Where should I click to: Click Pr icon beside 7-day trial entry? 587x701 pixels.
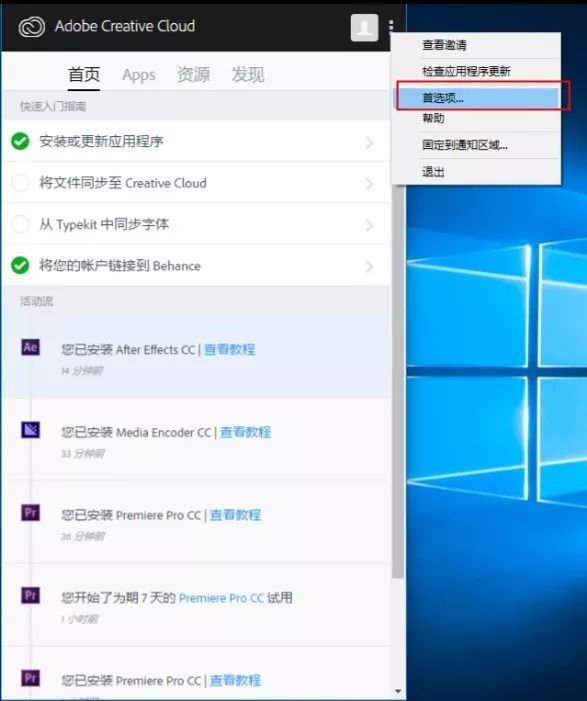click(30, 595)
